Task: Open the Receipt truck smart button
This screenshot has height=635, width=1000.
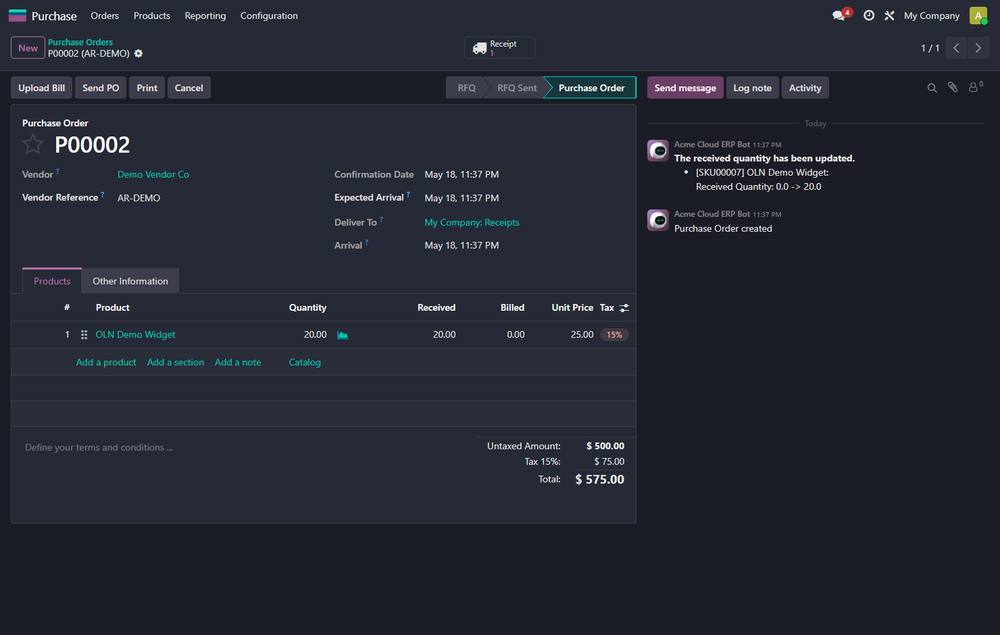Action: (499, 48)
